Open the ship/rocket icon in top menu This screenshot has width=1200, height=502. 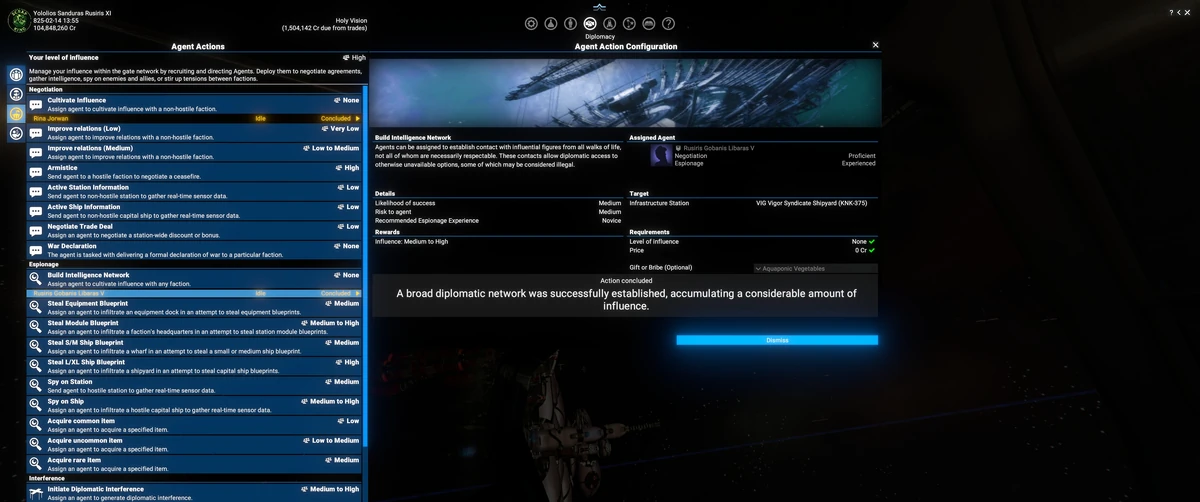610,23
